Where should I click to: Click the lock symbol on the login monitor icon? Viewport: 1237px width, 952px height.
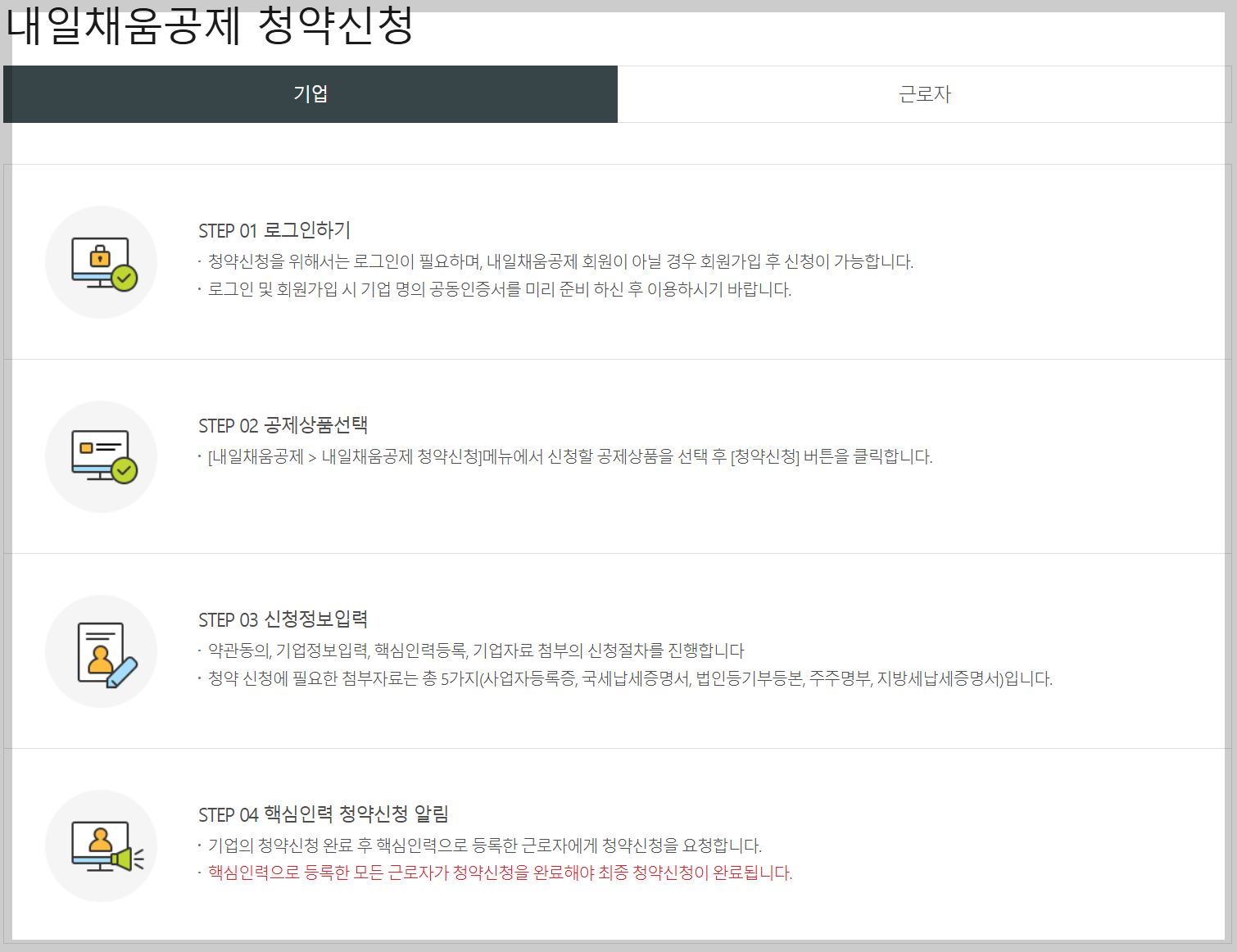(98, 256)
